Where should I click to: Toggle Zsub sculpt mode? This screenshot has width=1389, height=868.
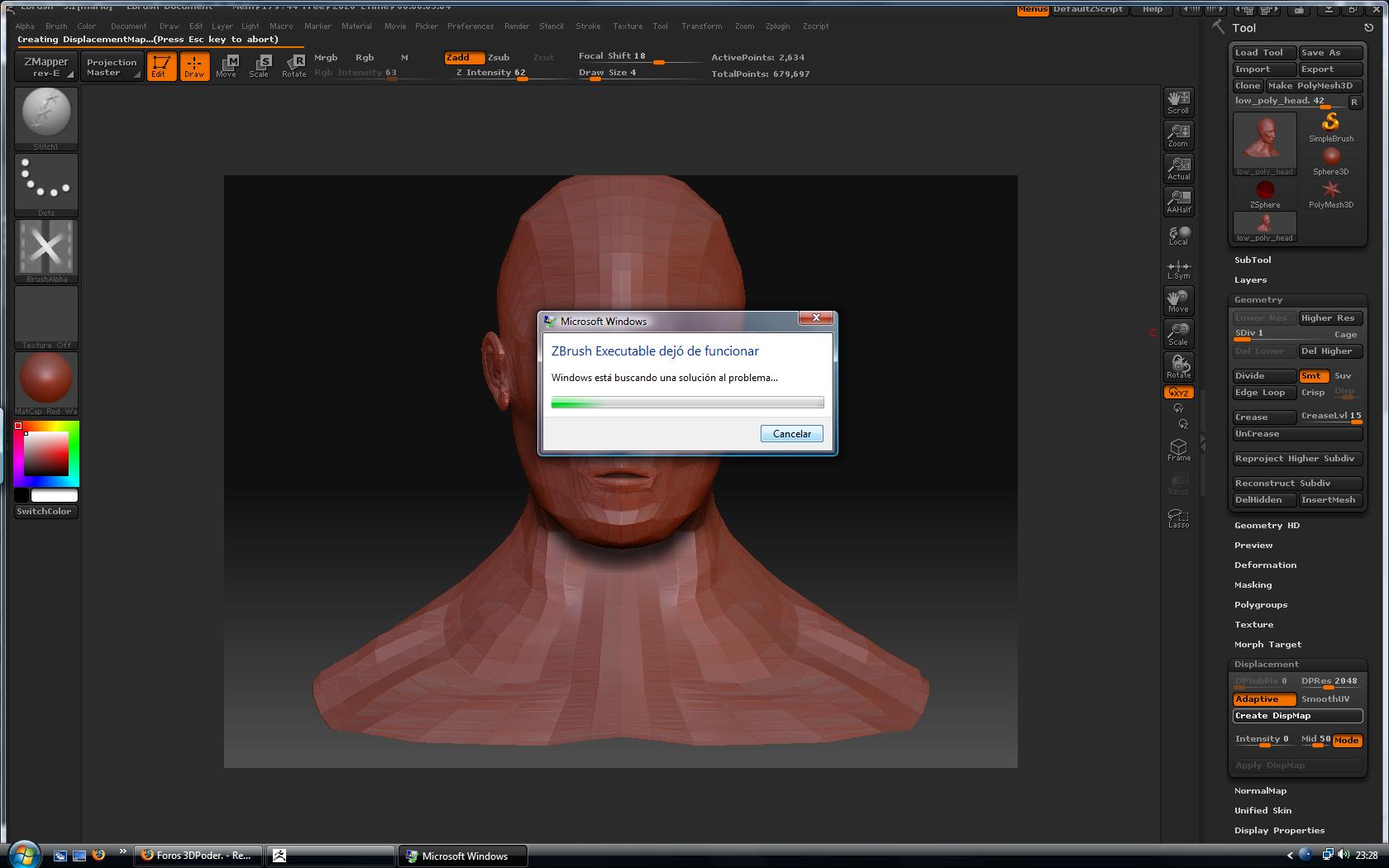(x=499, y=57)
